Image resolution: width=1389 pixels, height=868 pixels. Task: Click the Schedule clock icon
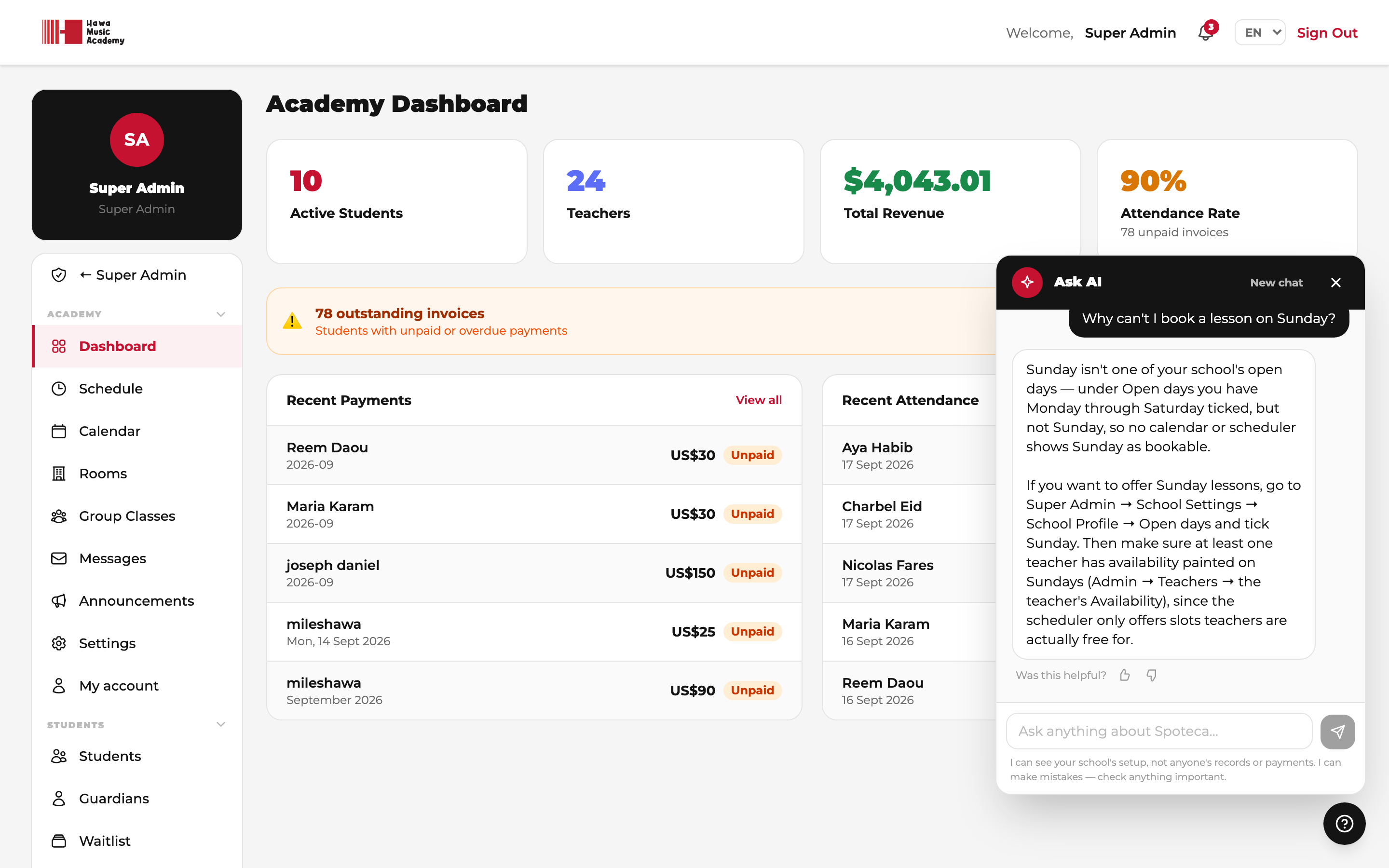pyautogui.click(x=58, y=389)
